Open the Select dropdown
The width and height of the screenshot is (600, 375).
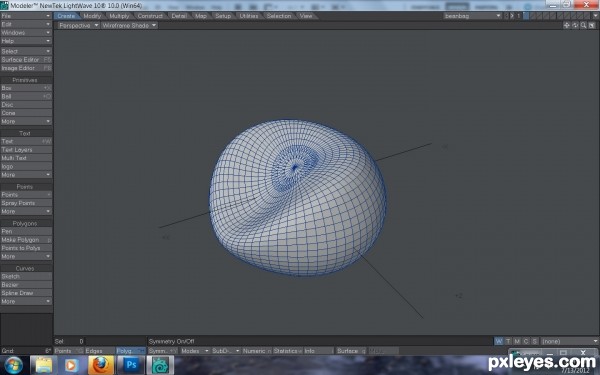click(x=26, y=51)
